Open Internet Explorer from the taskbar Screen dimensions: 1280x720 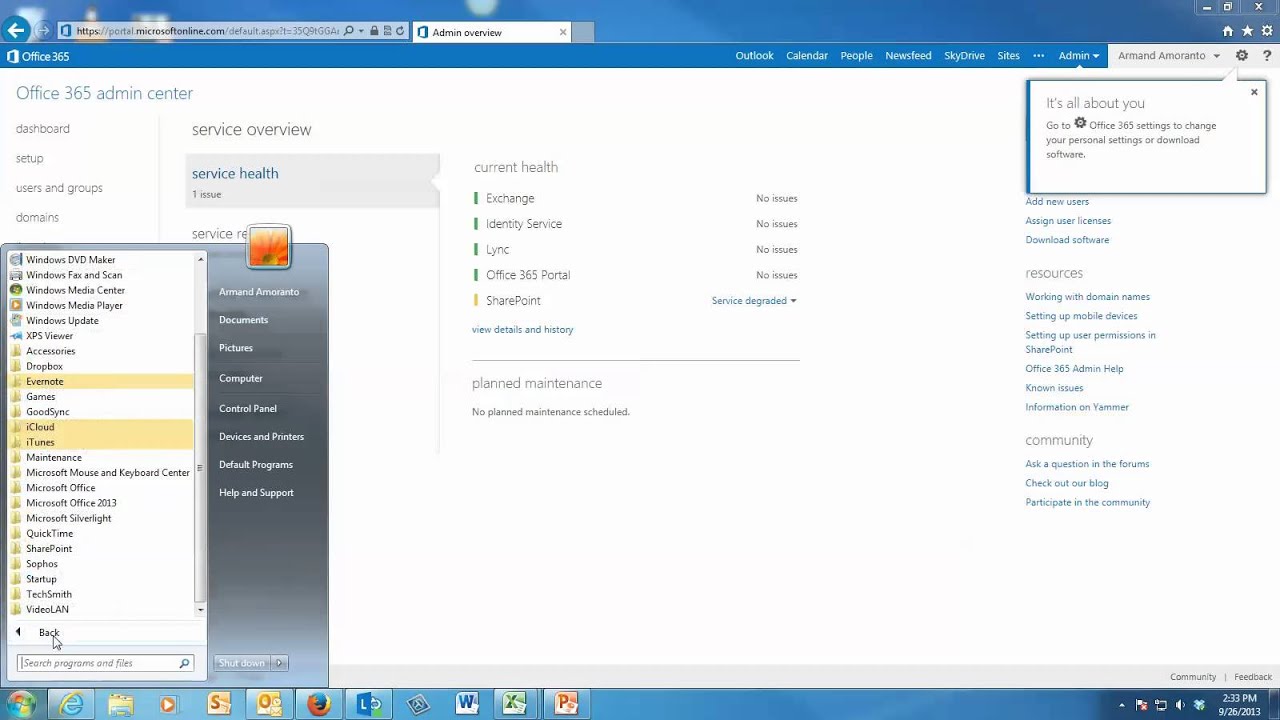click(71, 704)
